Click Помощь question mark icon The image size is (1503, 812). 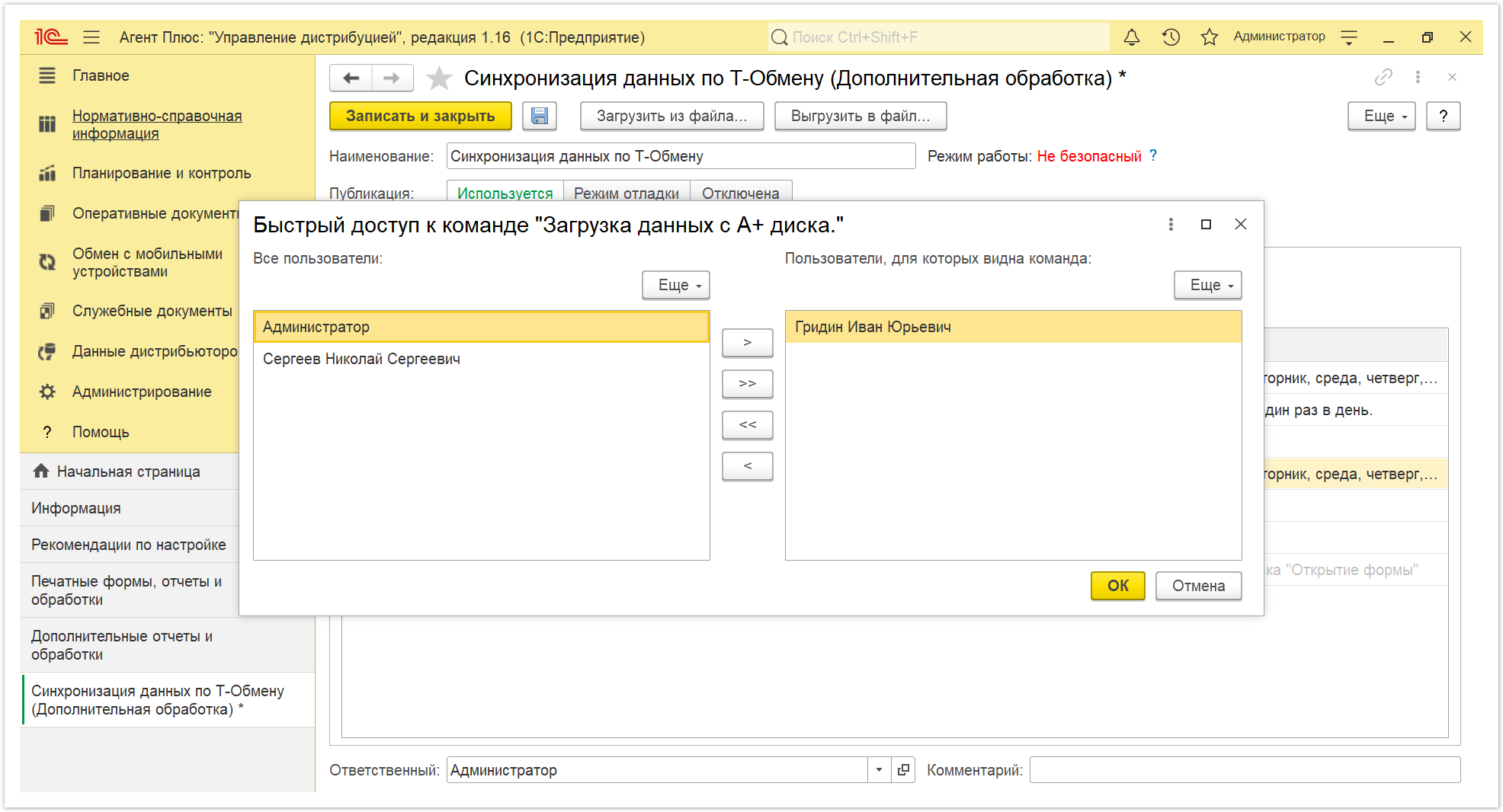[x=47, y=432]
